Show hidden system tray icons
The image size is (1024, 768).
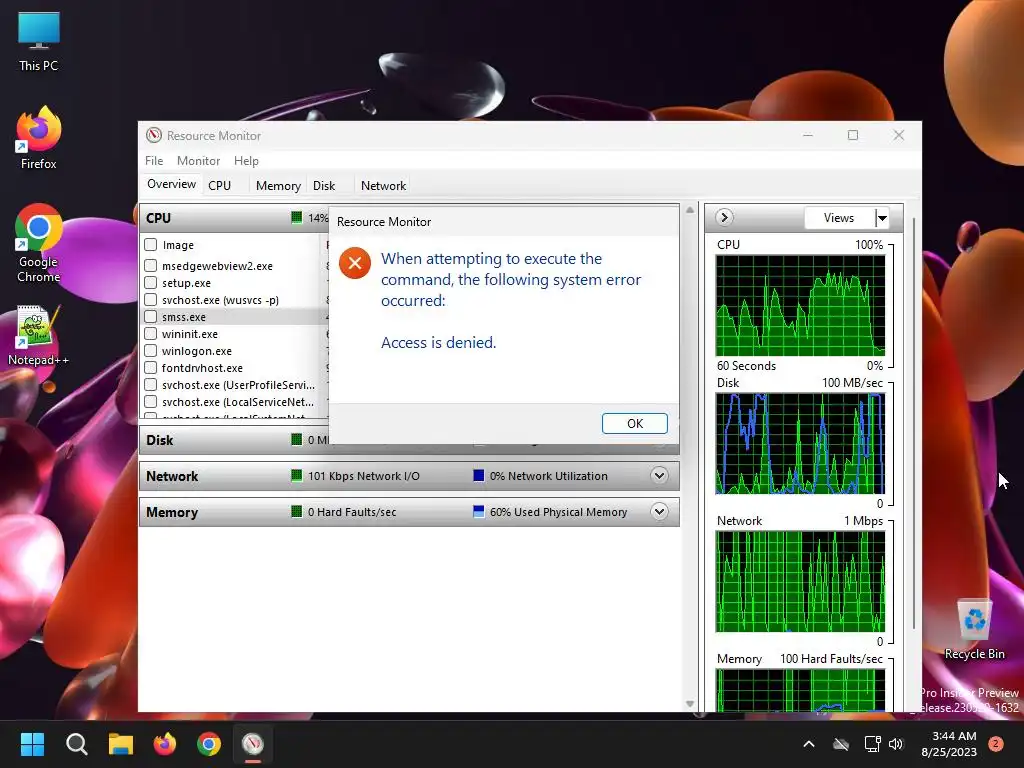808,744
